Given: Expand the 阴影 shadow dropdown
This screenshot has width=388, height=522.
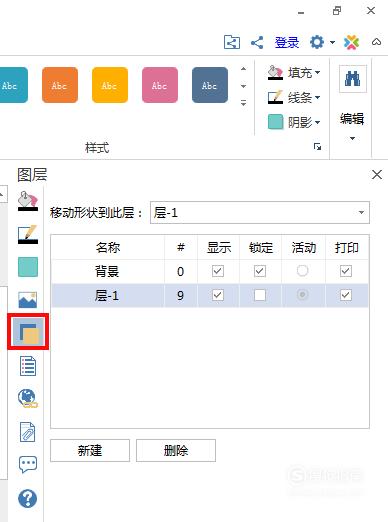Looking at the screenshot, I should [x=318, y=122].
